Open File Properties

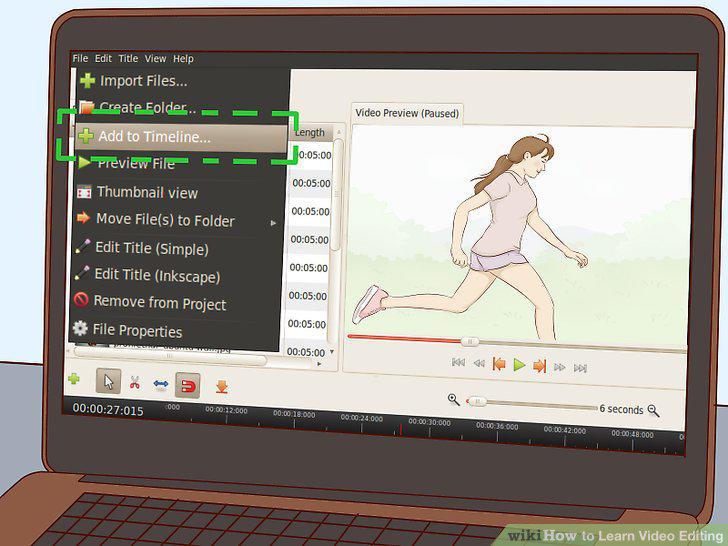tap(175, 331)
